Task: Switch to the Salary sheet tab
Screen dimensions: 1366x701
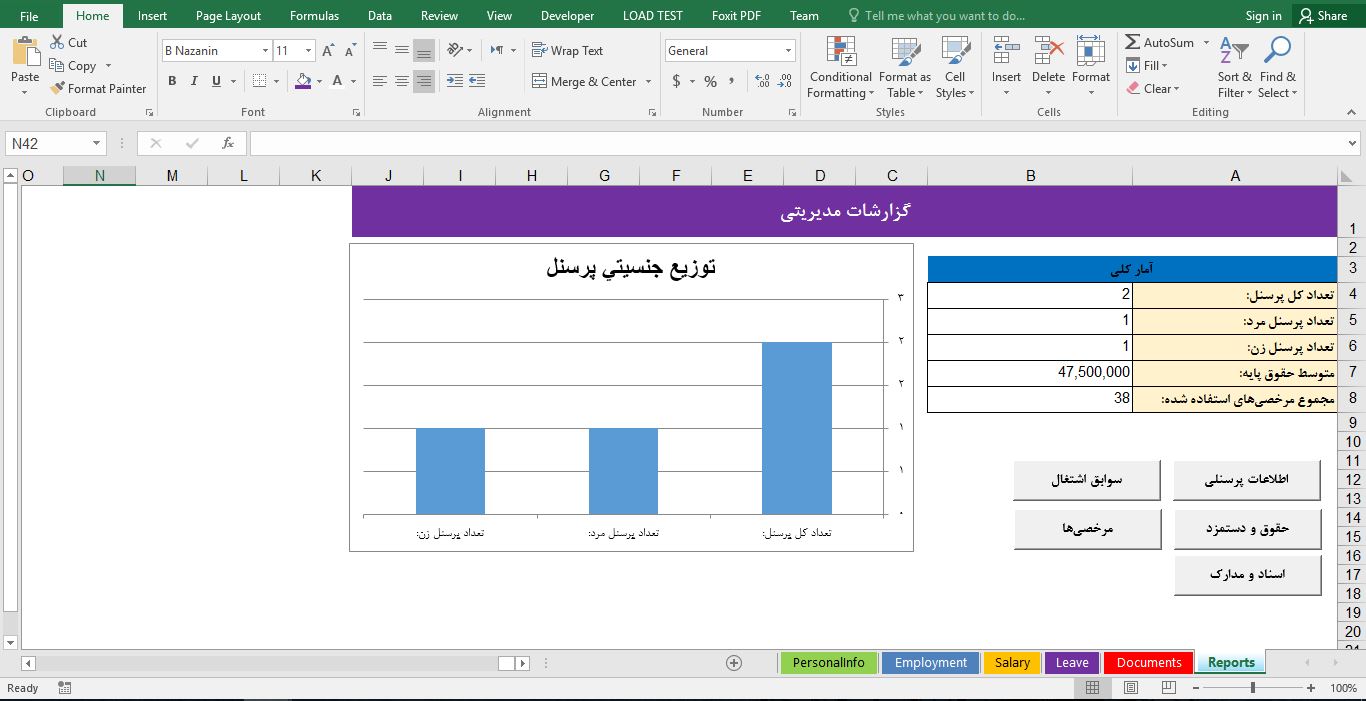Action: tap(1012, 662)
